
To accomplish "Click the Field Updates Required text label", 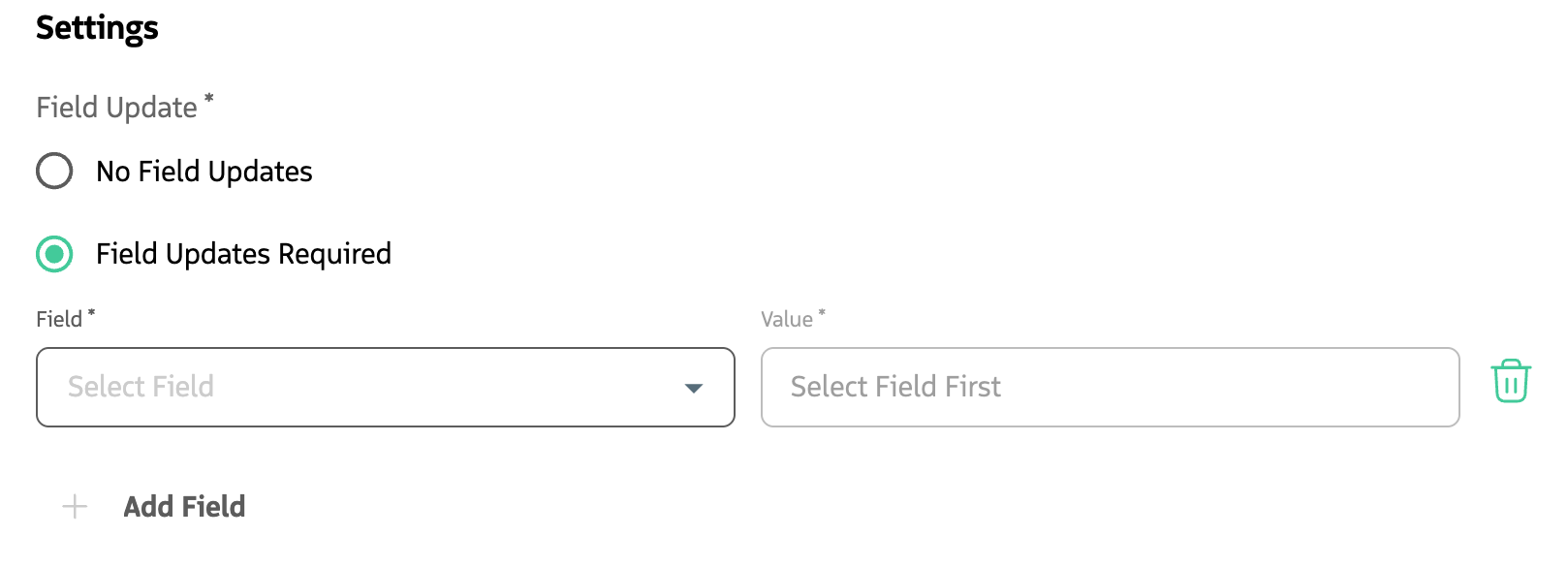I will point(243,254).
